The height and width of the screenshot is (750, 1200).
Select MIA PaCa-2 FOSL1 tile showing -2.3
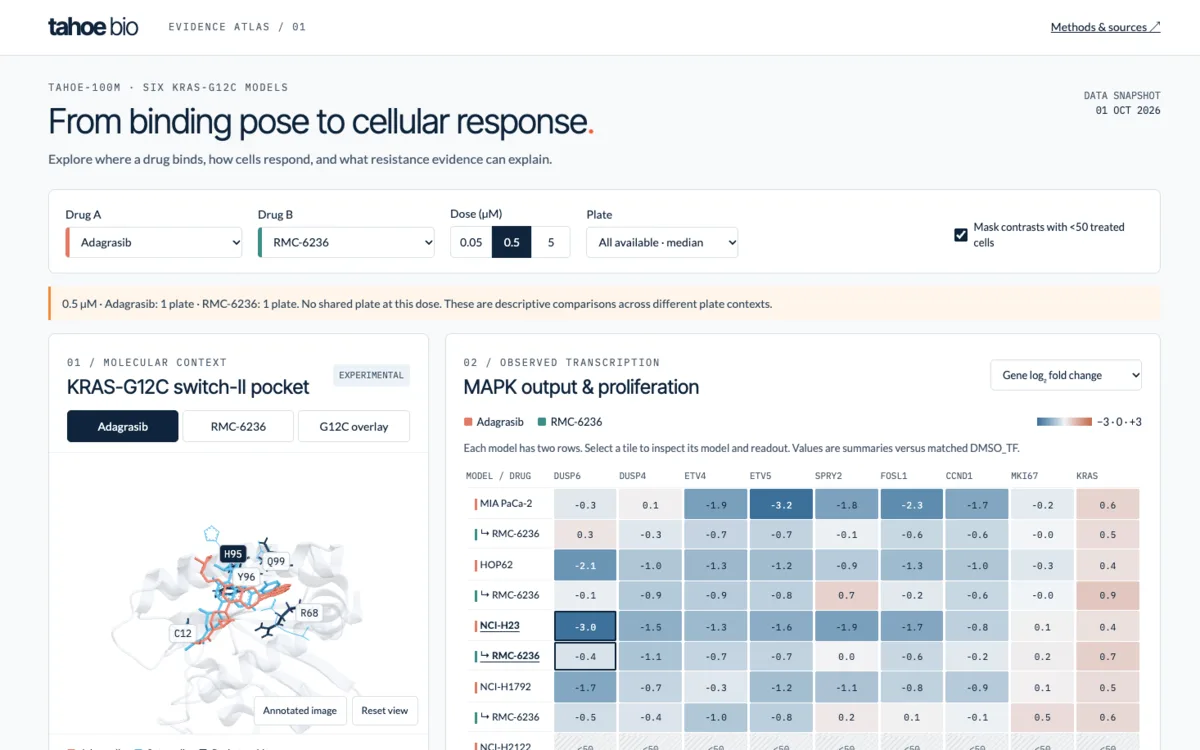[x=911, y=505]
